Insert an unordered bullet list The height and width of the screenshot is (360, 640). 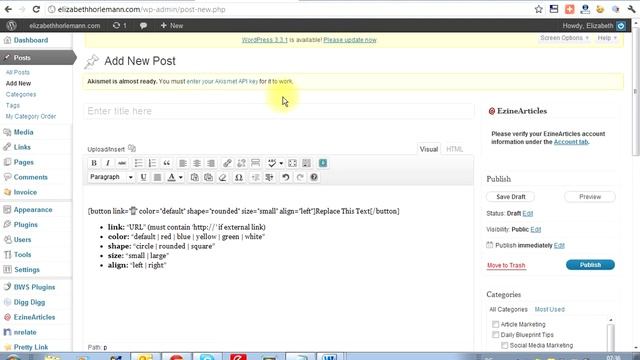click(x=138, y=163)
